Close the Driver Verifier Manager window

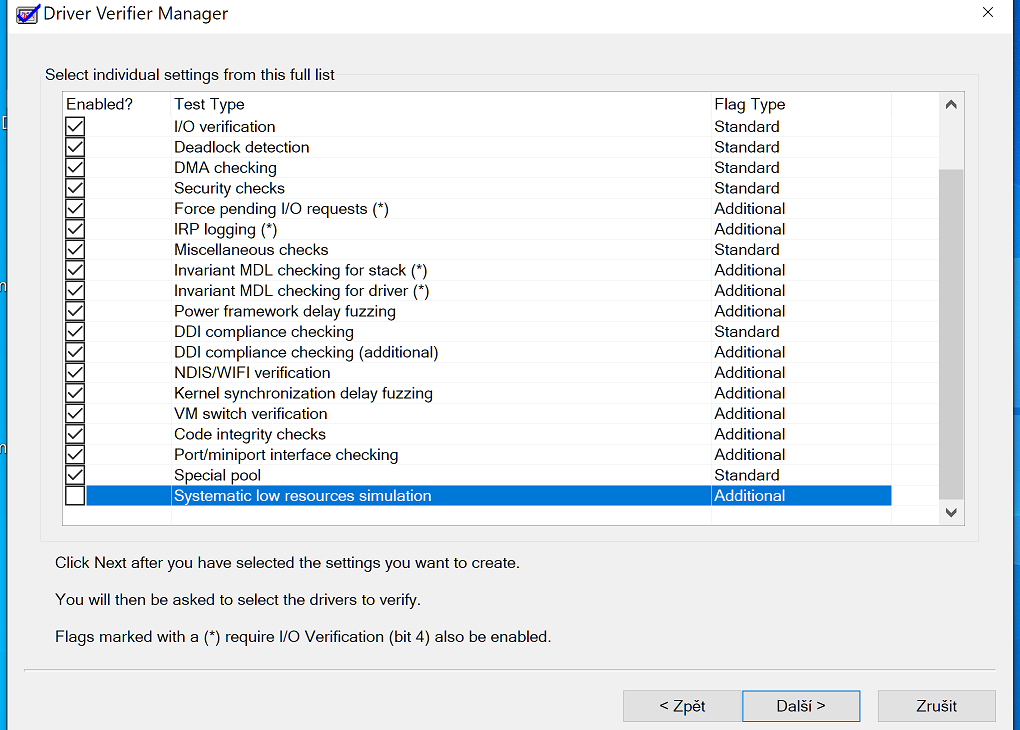pos(988,13)
